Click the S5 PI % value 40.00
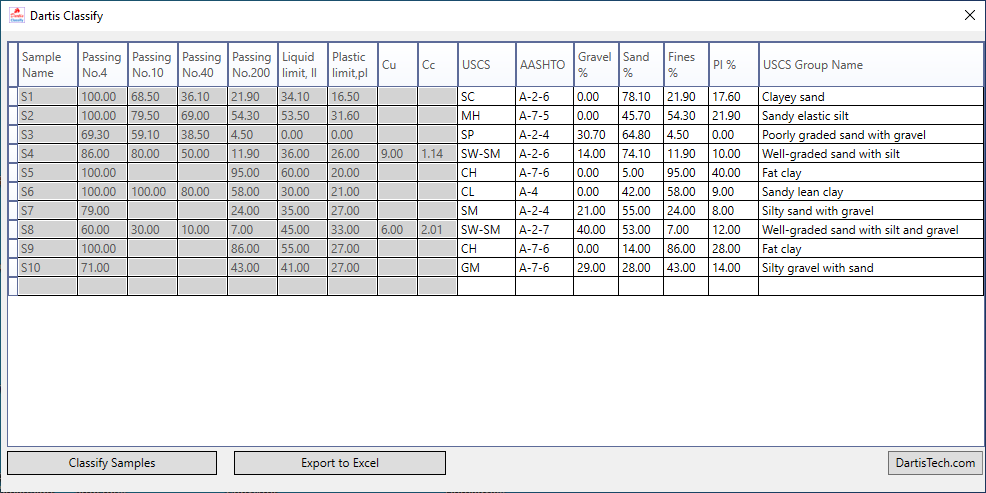 click(734, 172)
